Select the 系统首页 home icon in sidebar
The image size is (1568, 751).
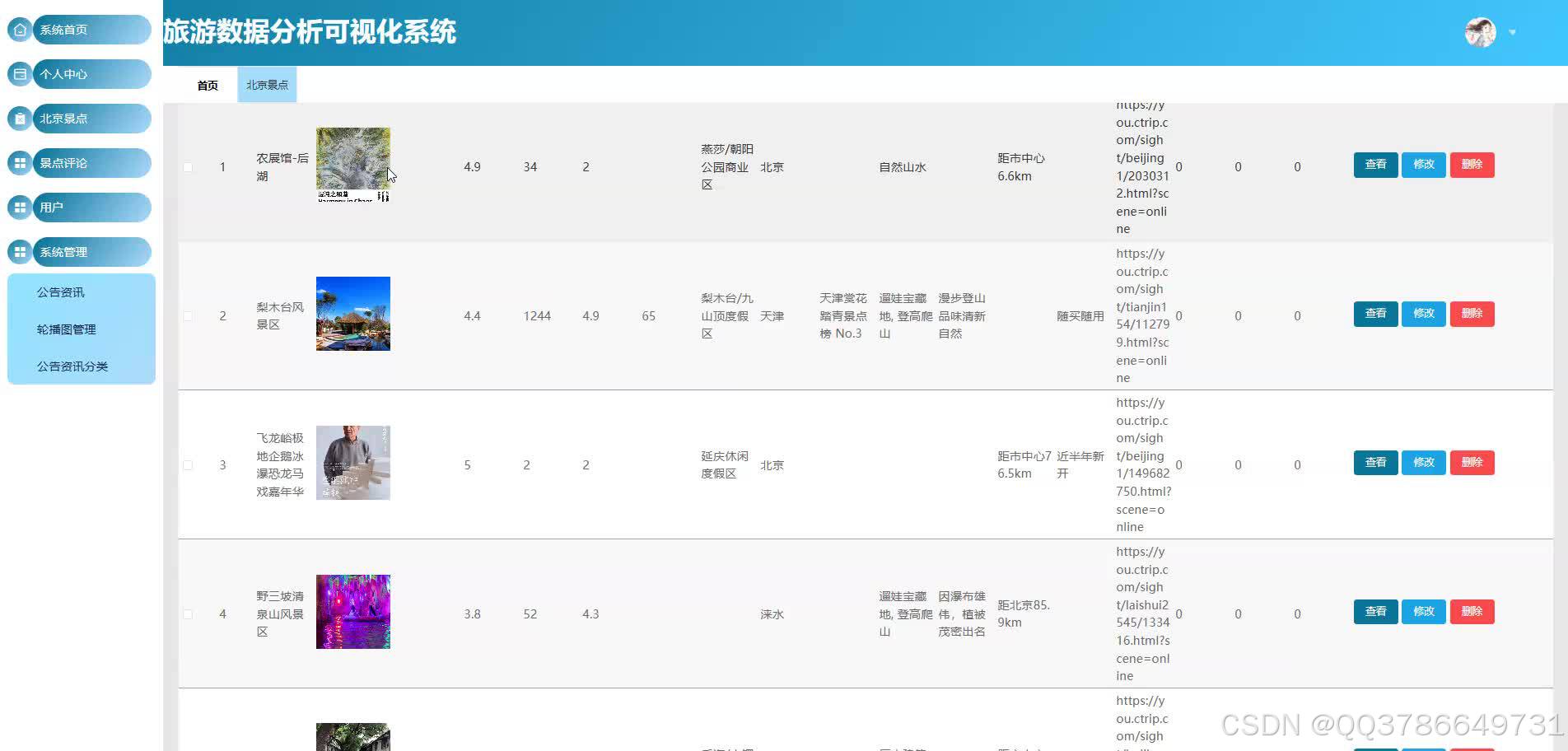[20, 30]
